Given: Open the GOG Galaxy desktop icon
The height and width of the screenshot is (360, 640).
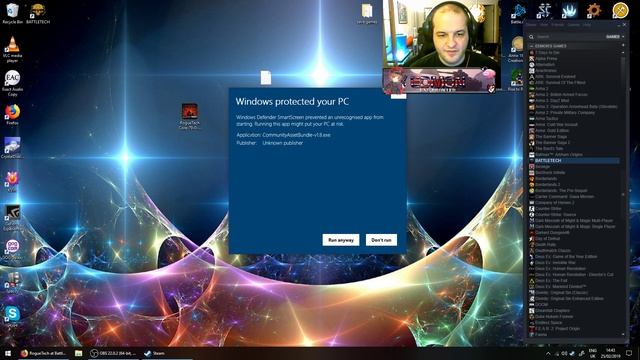Looking at the screenshot, I should [x=12, y=250].
